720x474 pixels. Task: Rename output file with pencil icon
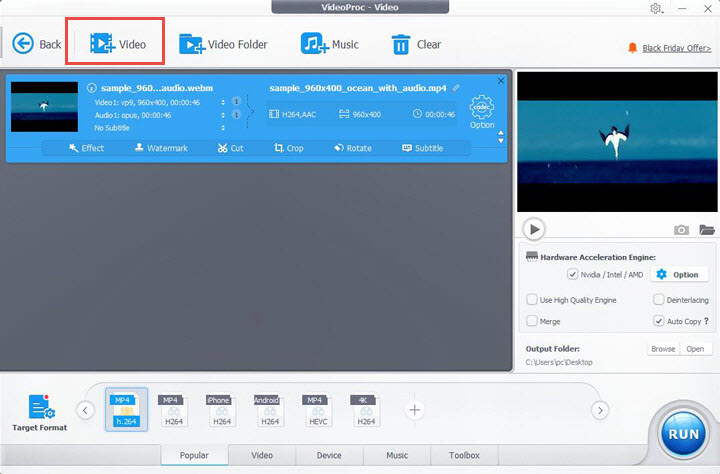click(456, 88)
